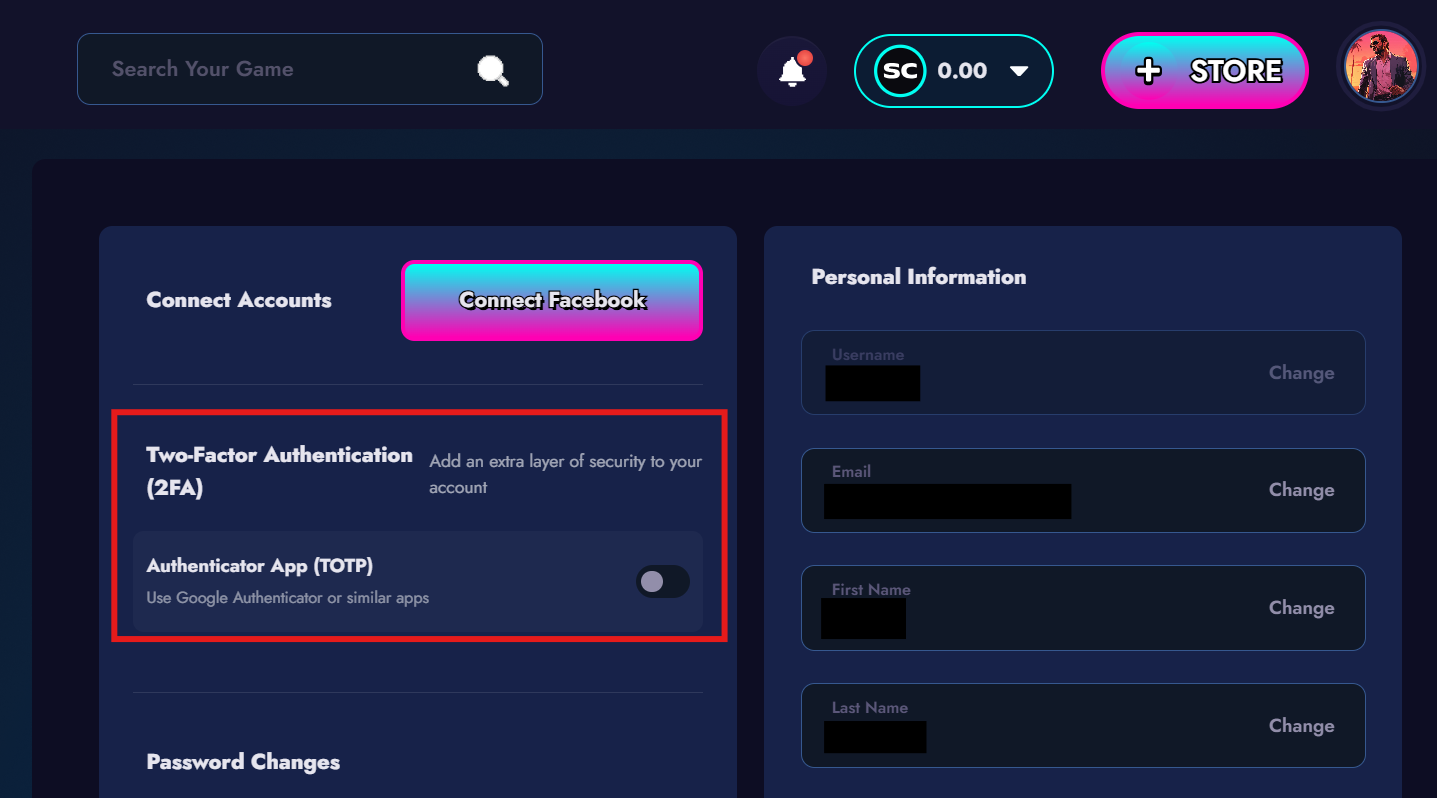
Task: Click the magnifying glass search icon
Action: (493, 70)
